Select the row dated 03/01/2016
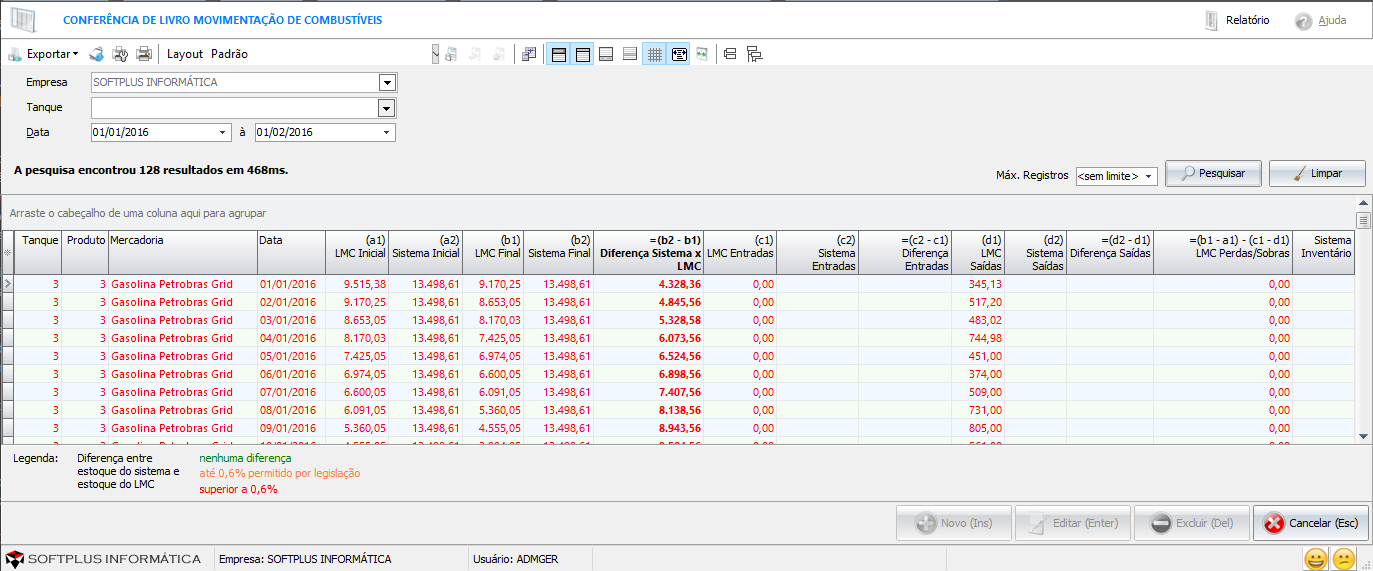 click(678, 320)
